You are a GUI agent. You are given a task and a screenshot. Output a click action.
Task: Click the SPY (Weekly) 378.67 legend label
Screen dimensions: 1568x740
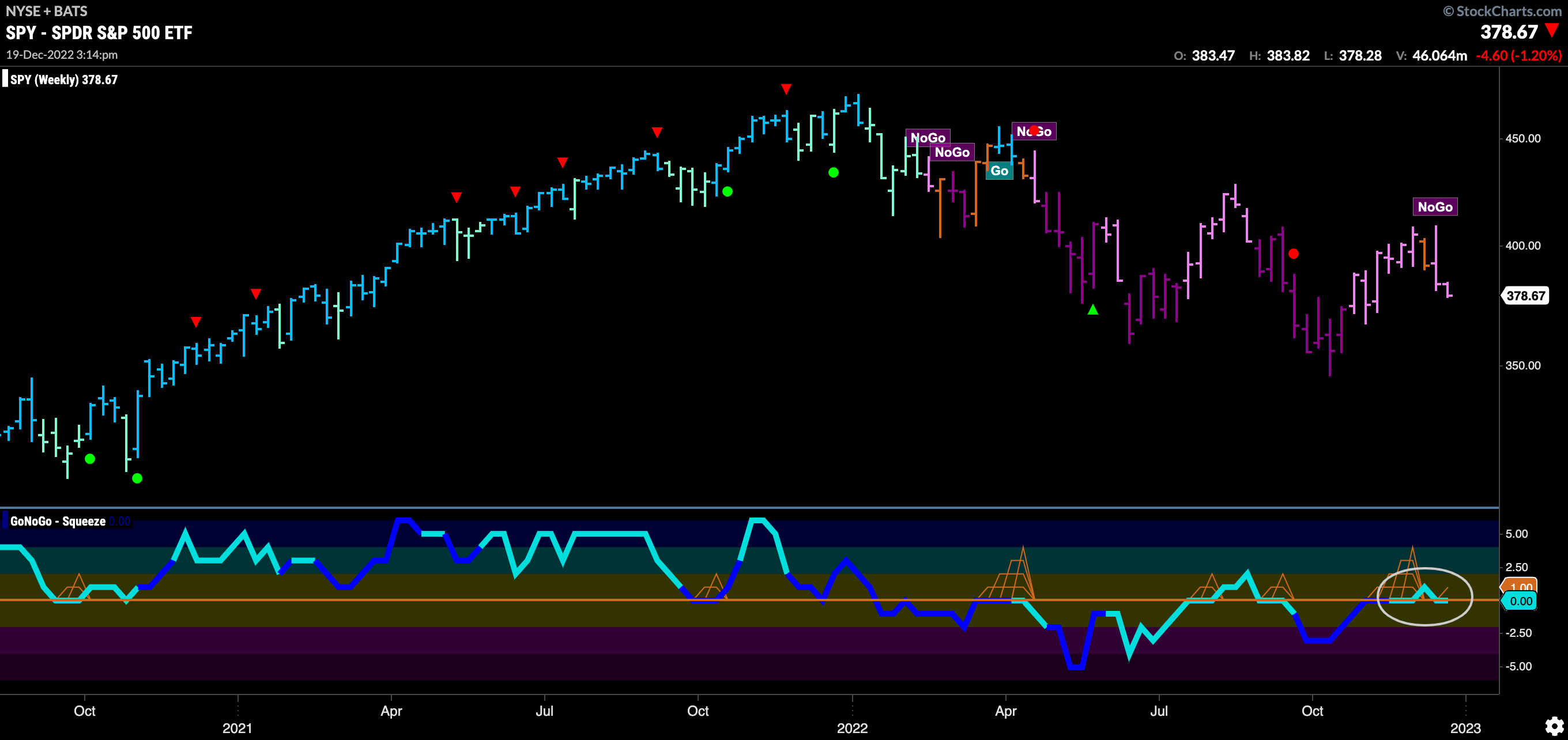[64, 80]
